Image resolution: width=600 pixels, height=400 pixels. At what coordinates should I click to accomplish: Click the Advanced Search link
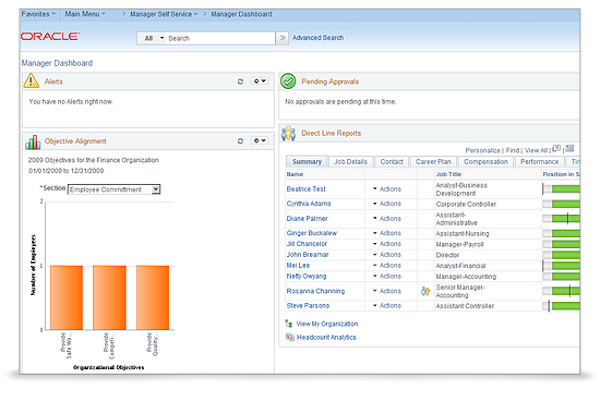tap(318, 38)
